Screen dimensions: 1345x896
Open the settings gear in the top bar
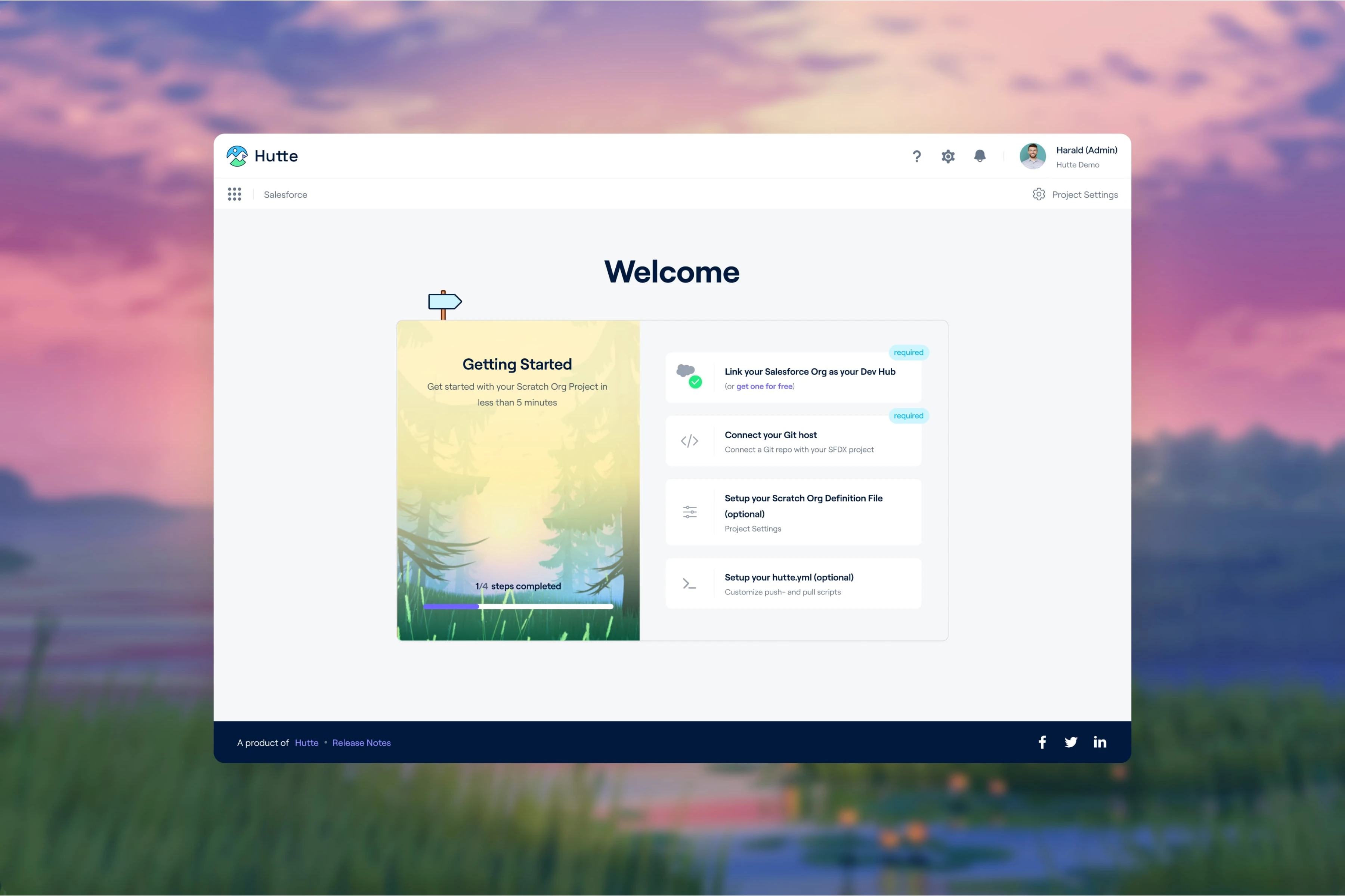coord(947,155)
